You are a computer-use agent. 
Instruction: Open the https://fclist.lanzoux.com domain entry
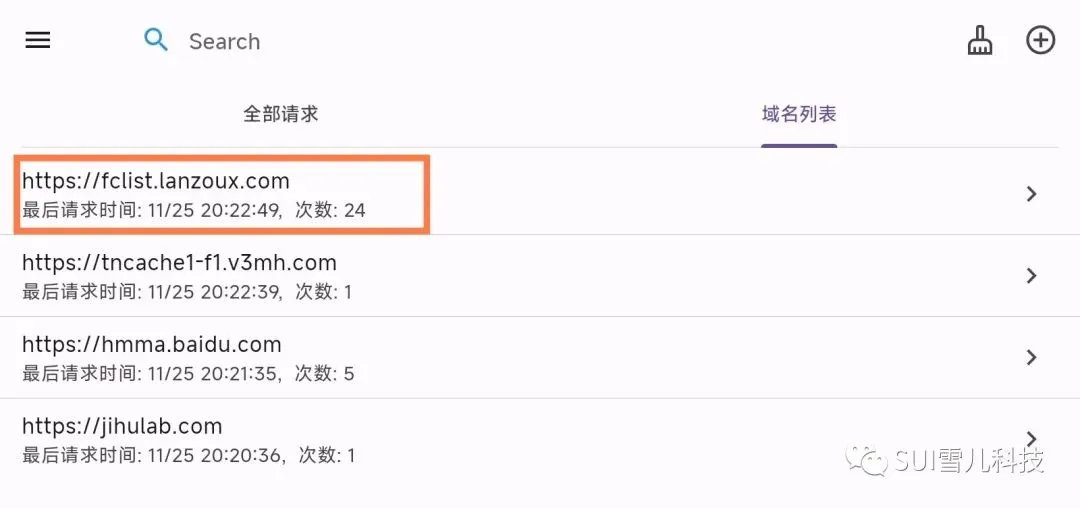click(156, 181)
